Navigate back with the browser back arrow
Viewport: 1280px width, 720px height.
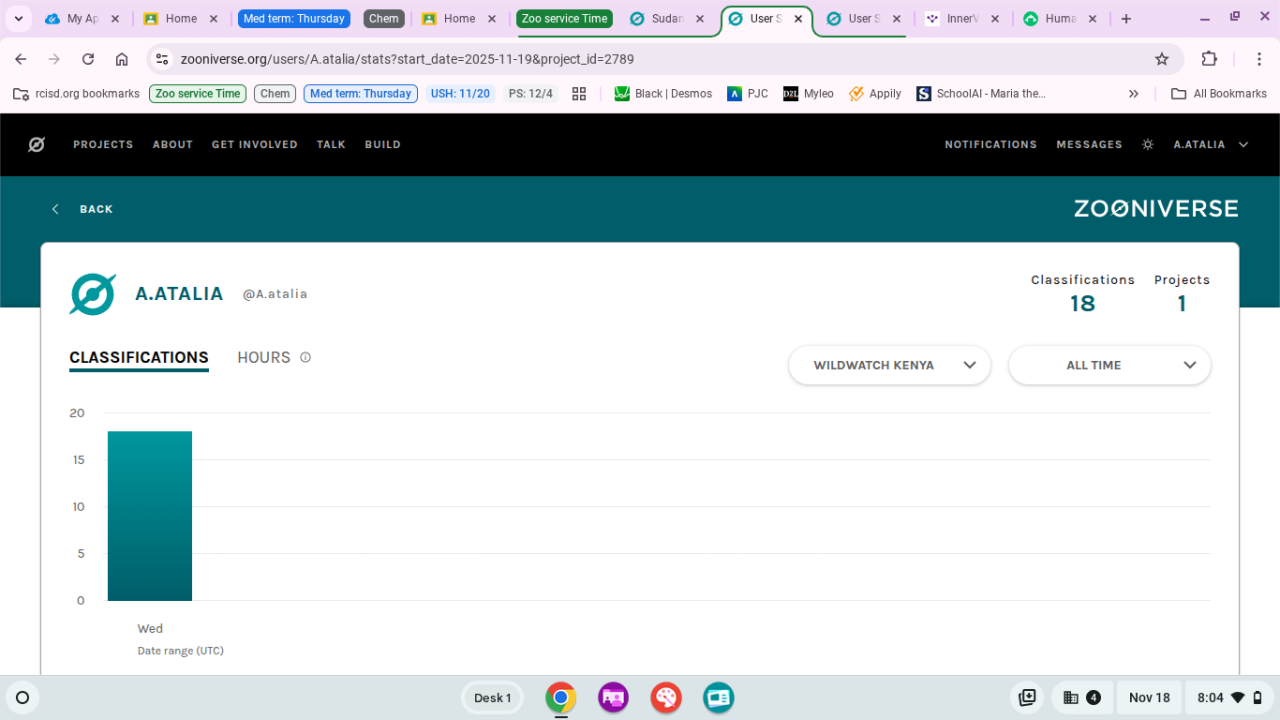[x=21, y=59]
